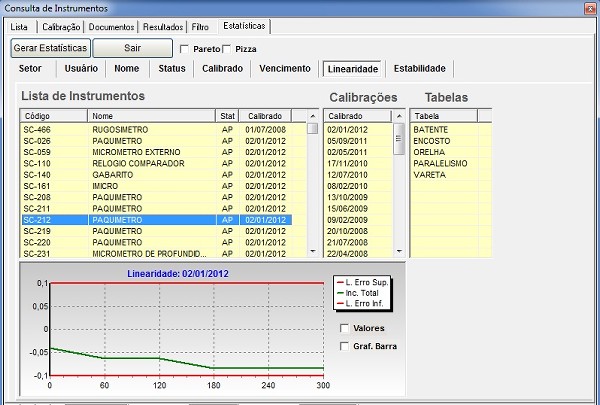Select instrument row SC-219

click(156, 231)
